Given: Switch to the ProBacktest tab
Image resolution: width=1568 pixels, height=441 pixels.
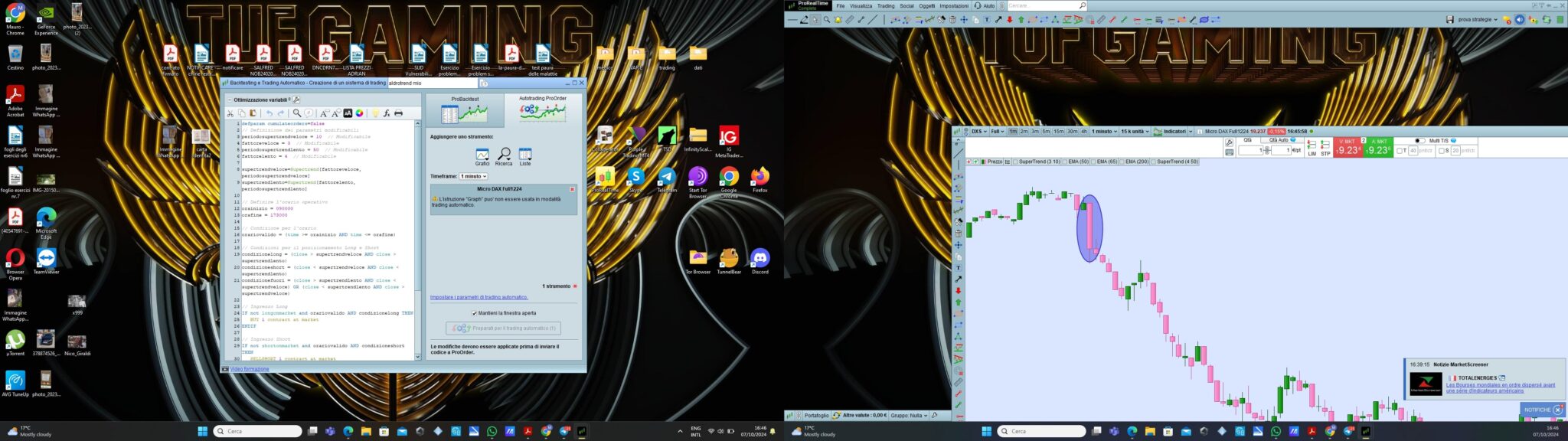Looking at the screenshot, I should click(465, 109).
